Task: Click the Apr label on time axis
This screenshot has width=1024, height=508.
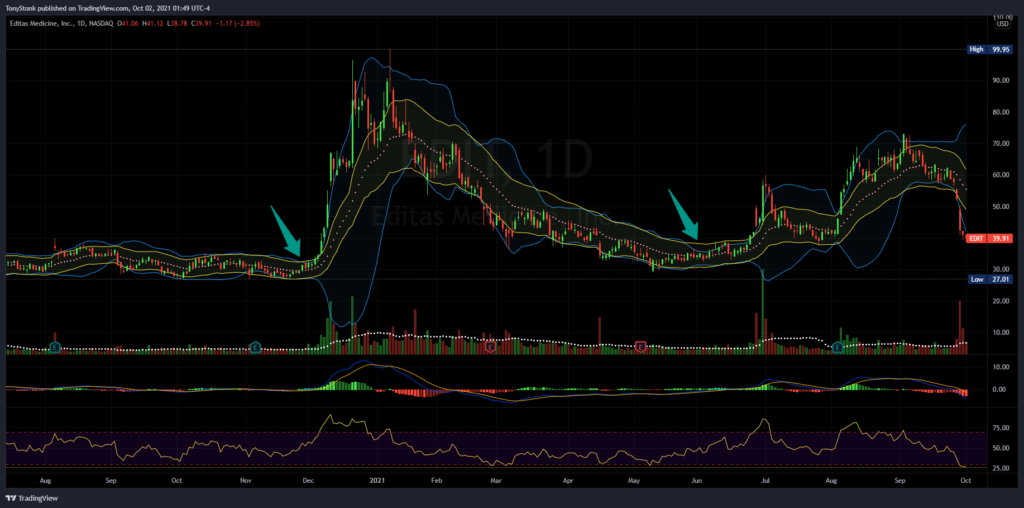Action: pos(568,481)
